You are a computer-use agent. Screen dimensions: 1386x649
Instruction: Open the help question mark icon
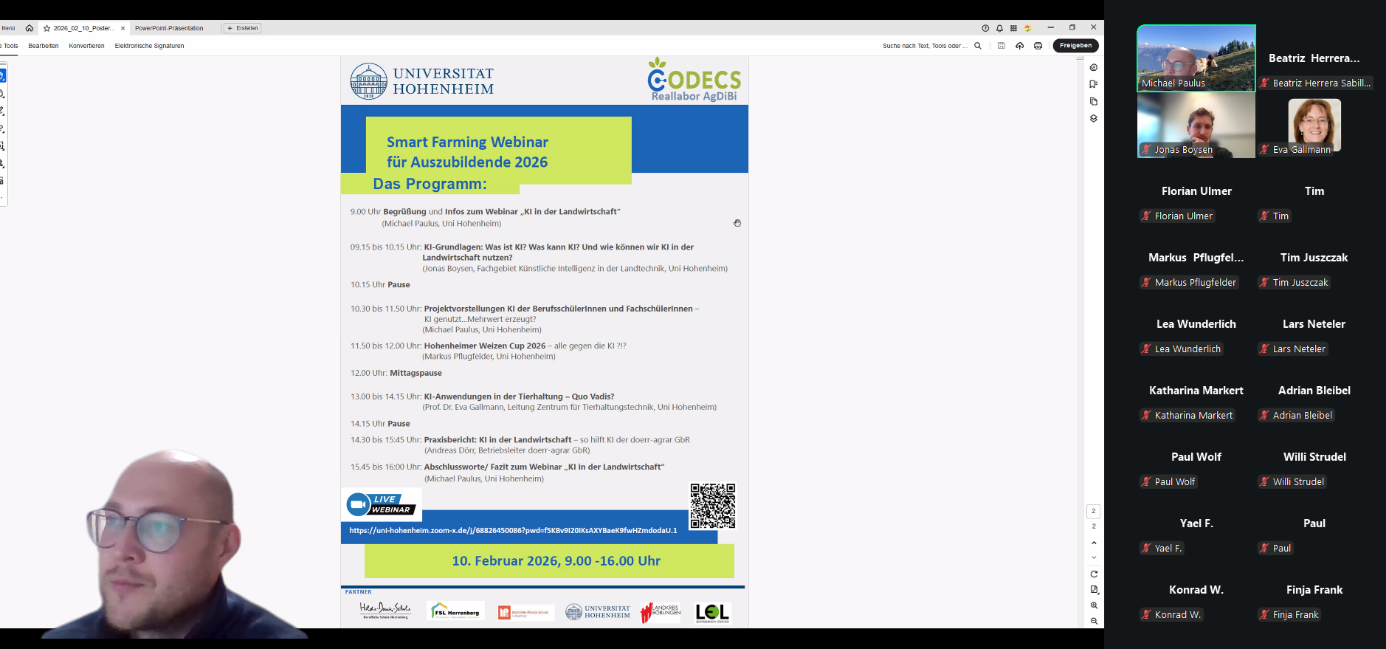pos(985,28)
